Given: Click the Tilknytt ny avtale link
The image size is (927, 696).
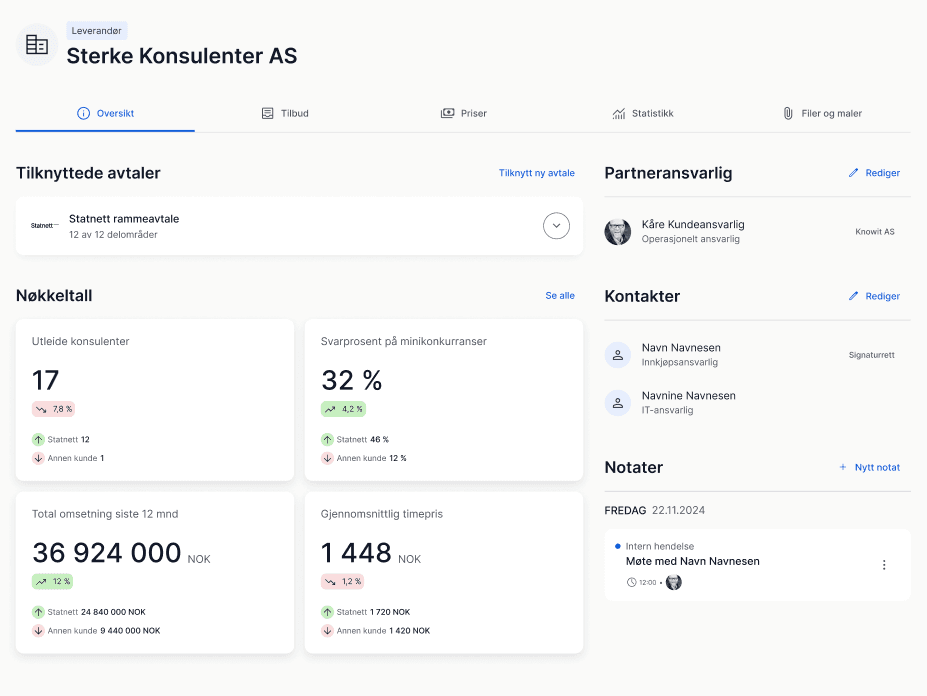Looking at the screenshot, I should 537,173.
